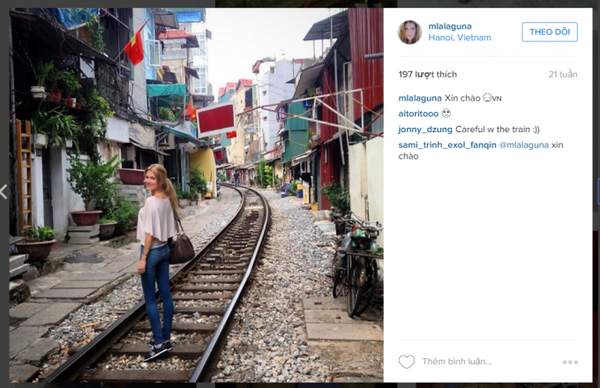Open mlalaguna's profile picture avatar
Image resolution: width=600 pixels, height=388 pixels.
point(409,32)
